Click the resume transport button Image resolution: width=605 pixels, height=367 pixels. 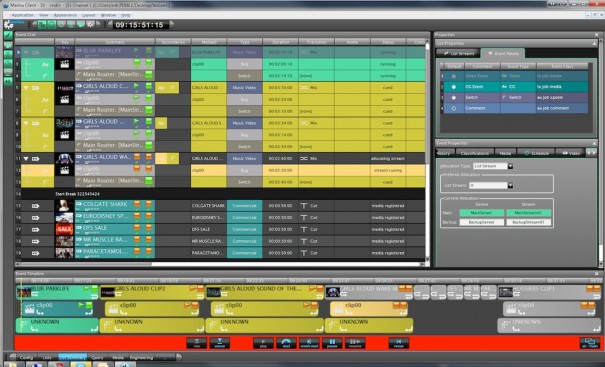pyautogui.click(x=355, y=343)
